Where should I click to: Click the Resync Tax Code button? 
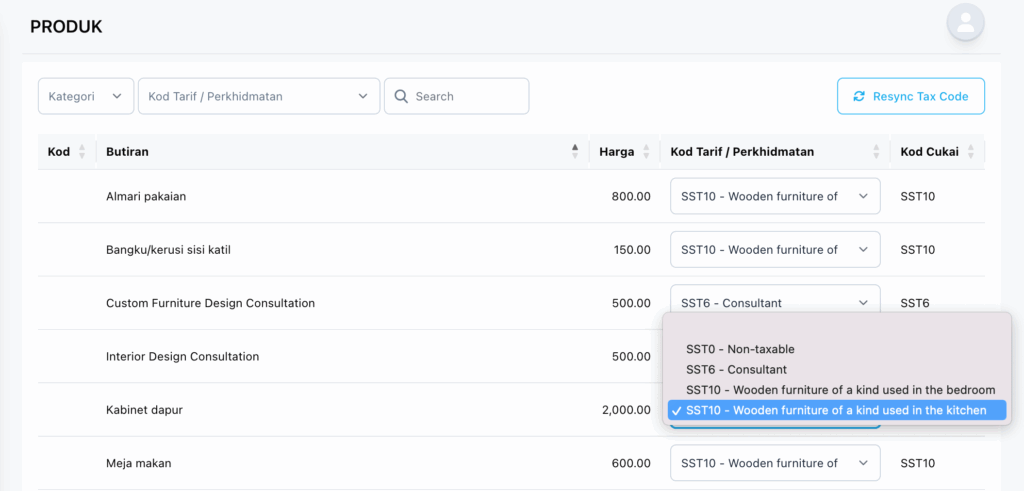pos(911,97)
